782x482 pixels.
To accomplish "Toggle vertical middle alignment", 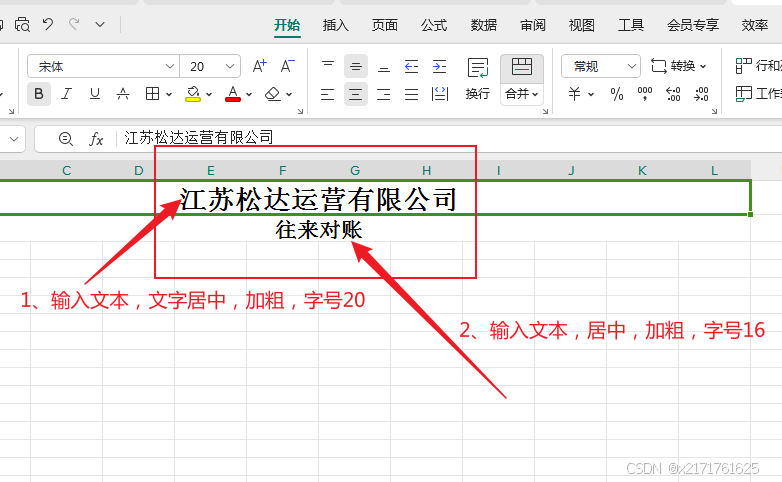I will 356,66.
